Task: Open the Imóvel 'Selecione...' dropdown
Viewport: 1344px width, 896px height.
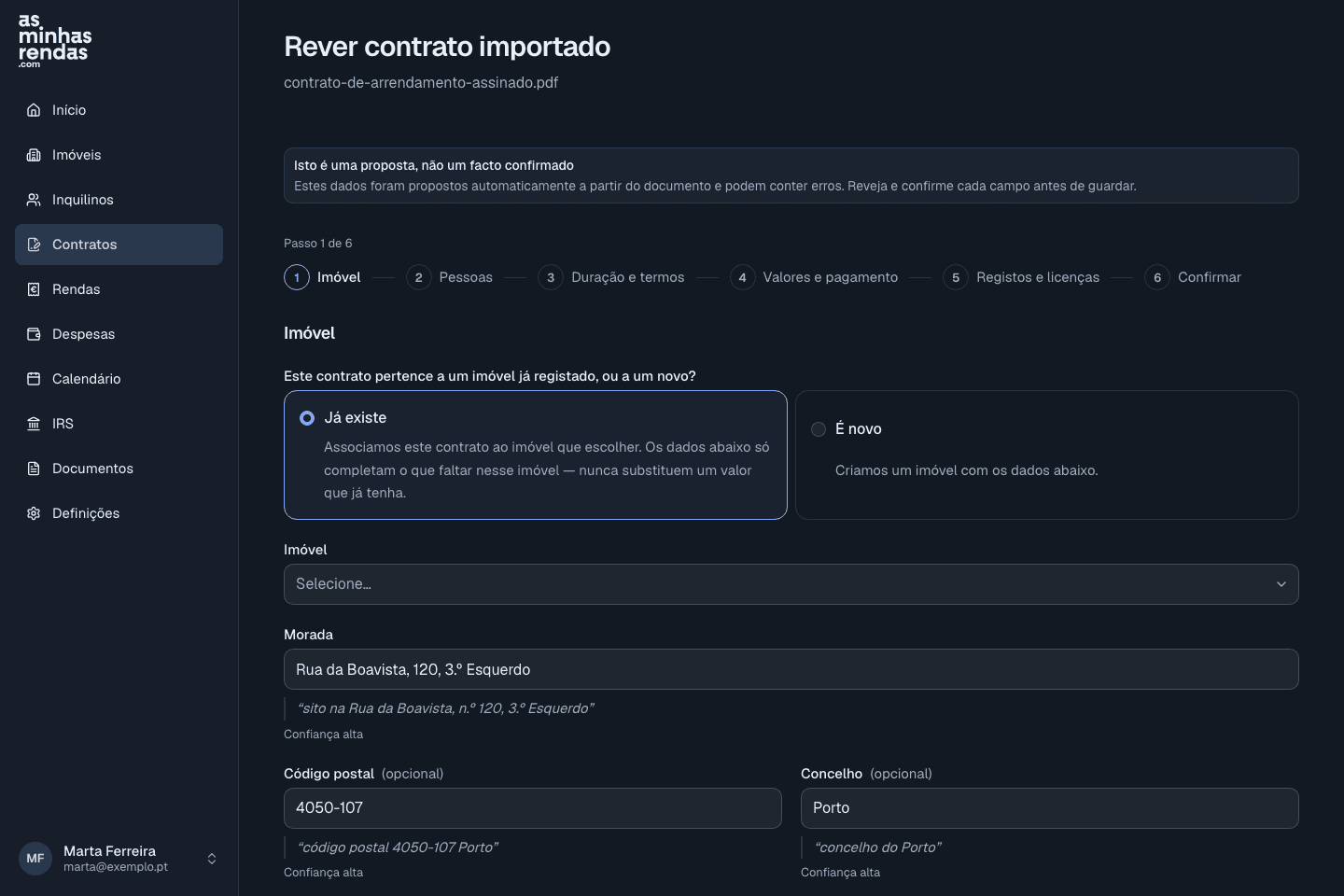Action: tap(791, 584)
